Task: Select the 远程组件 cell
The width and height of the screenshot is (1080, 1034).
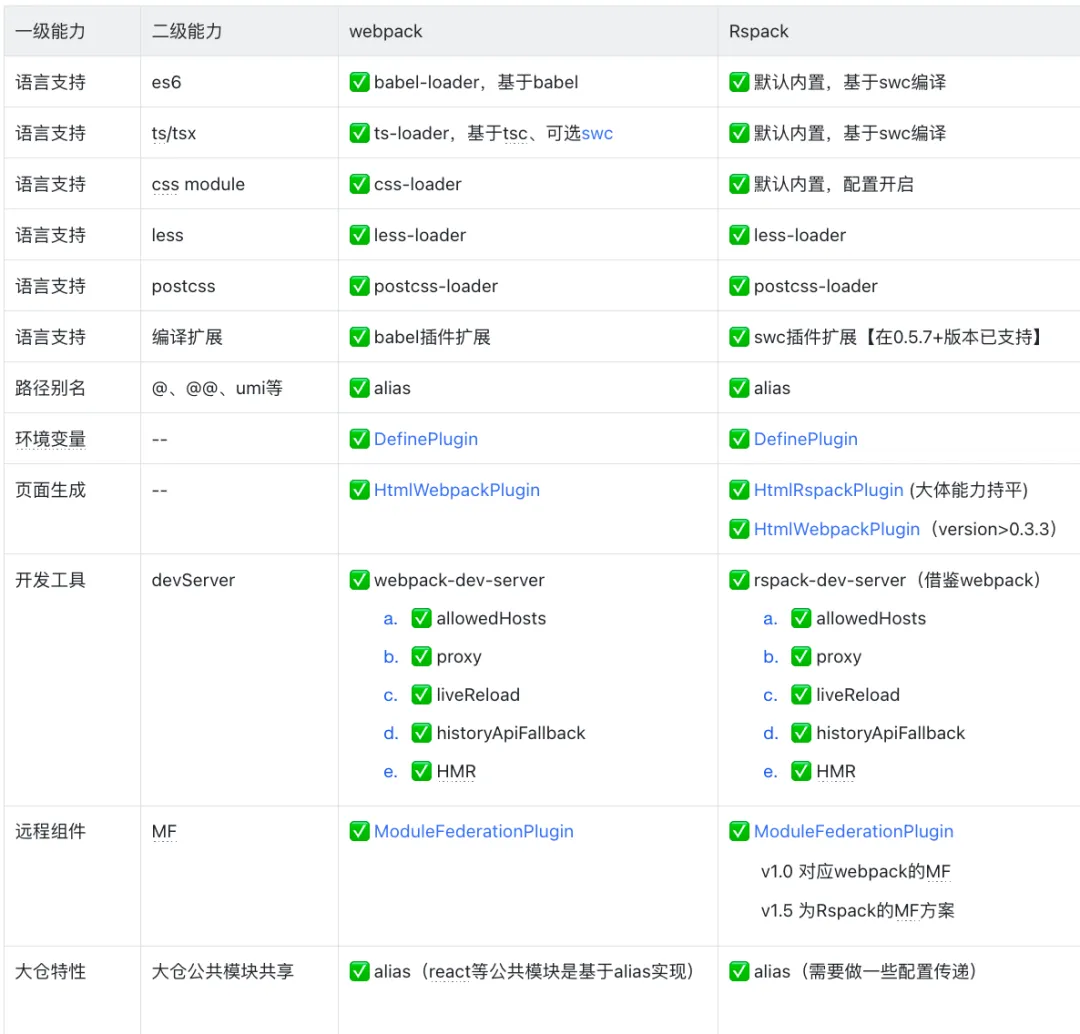Action: point(72,876)
